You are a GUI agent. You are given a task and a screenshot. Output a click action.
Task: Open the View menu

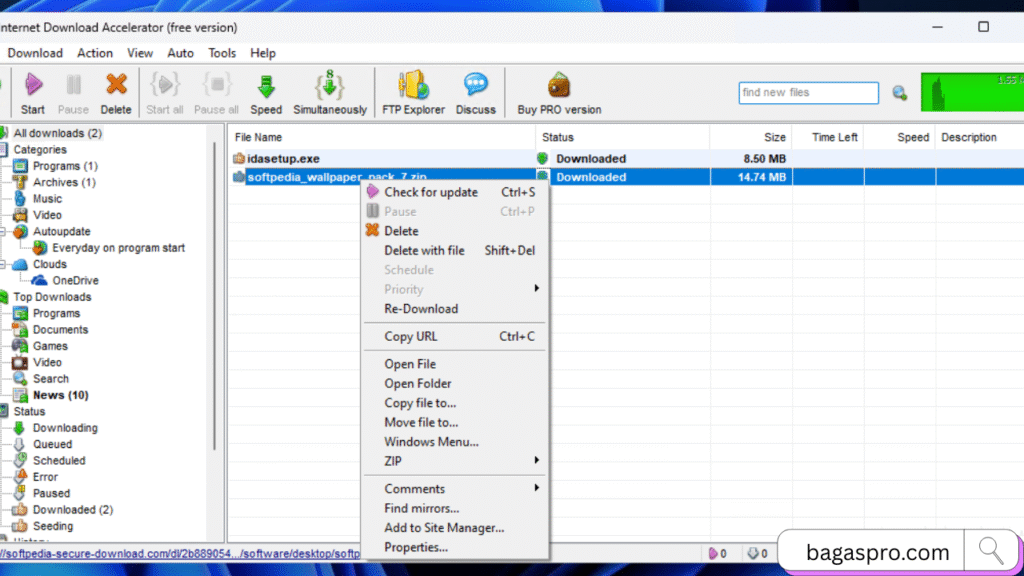click(139, 53)
